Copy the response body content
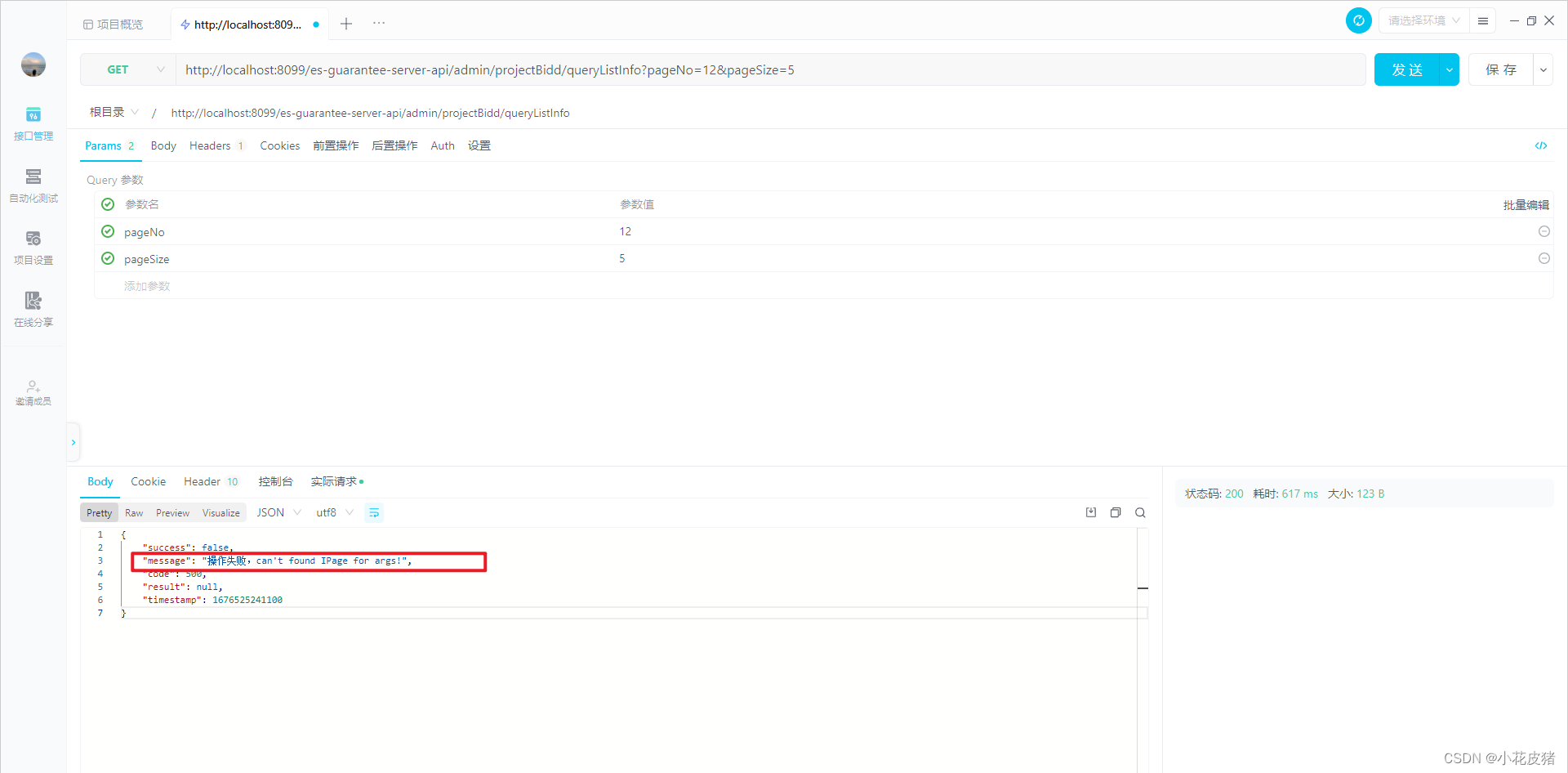Screen dimensions: 1568x773 point(1116,512)
